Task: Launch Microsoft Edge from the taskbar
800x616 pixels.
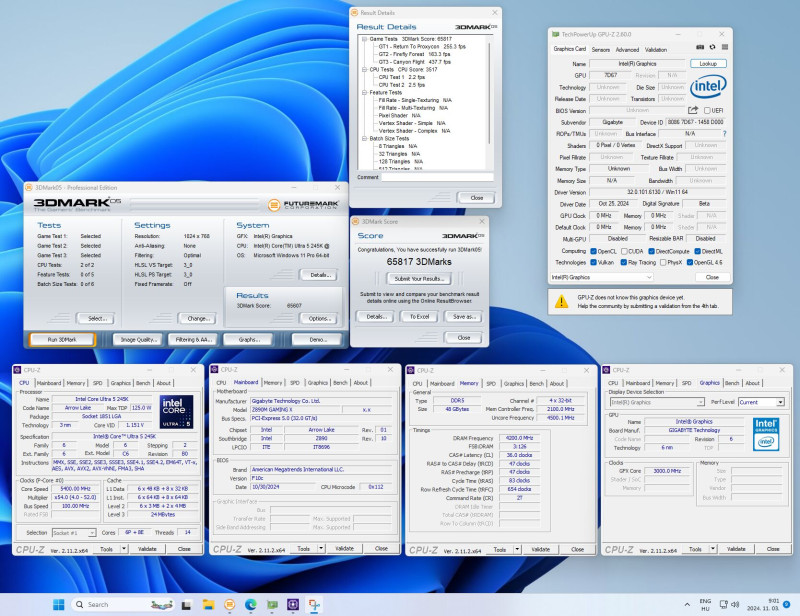Action: pos(251,605)
